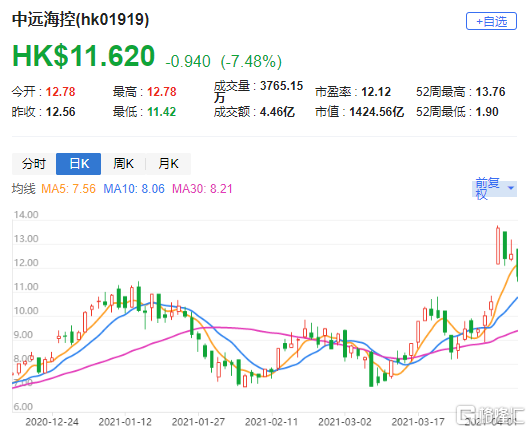Click the 最高 value 12.78

point(162,92)
